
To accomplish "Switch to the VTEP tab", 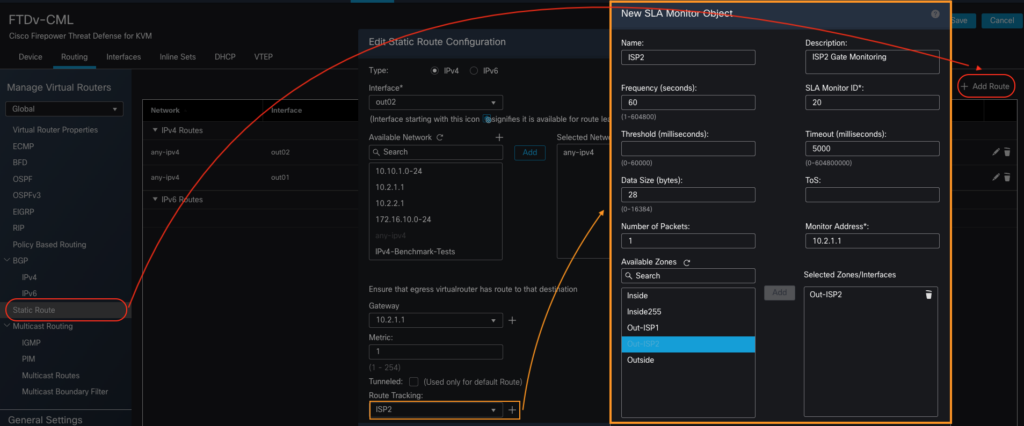I will 263,57.
